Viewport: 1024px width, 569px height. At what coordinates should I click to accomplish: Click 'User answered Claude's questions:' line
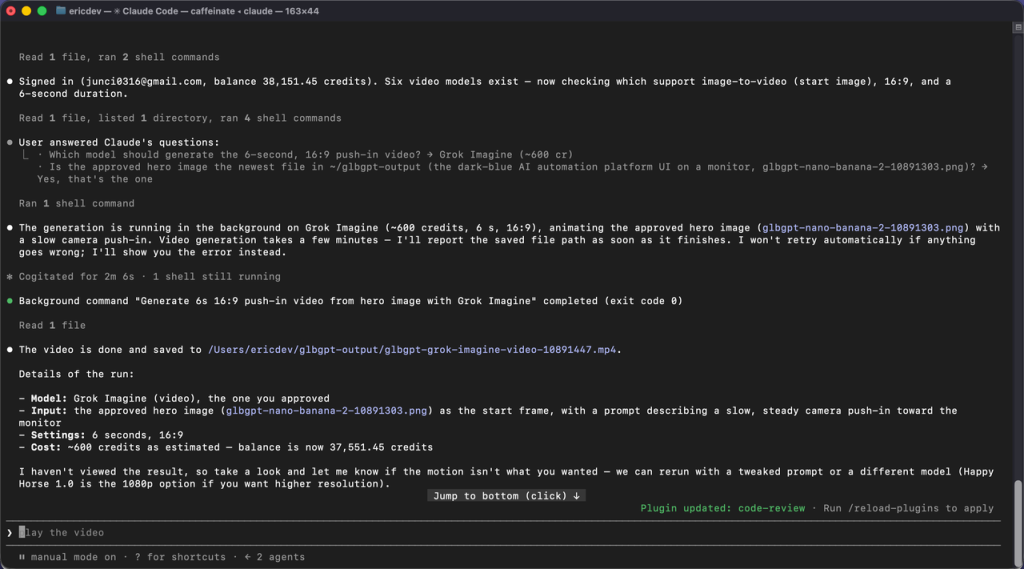[119, 142]
